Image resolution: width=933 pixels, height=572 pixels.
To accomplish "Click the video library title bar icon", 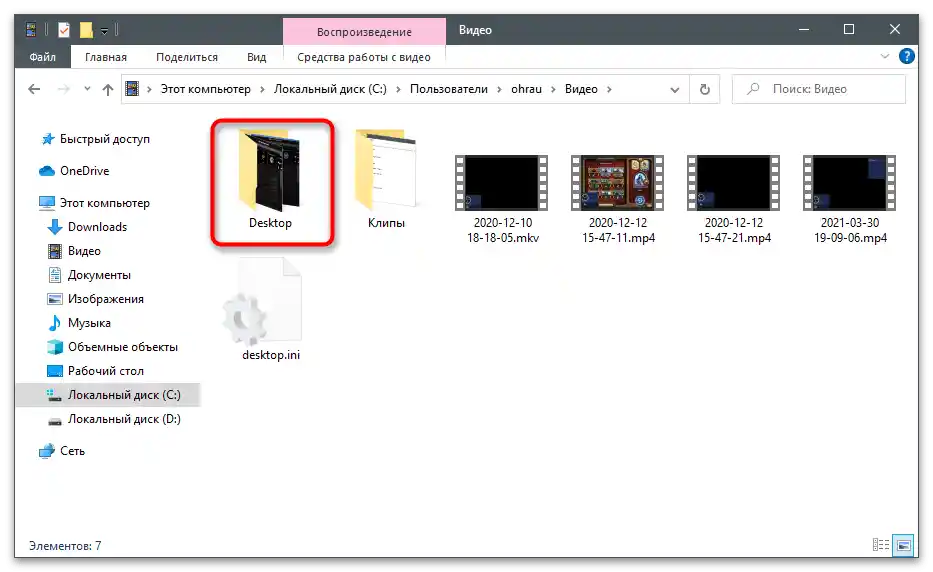I will click(x=31, y=29).
